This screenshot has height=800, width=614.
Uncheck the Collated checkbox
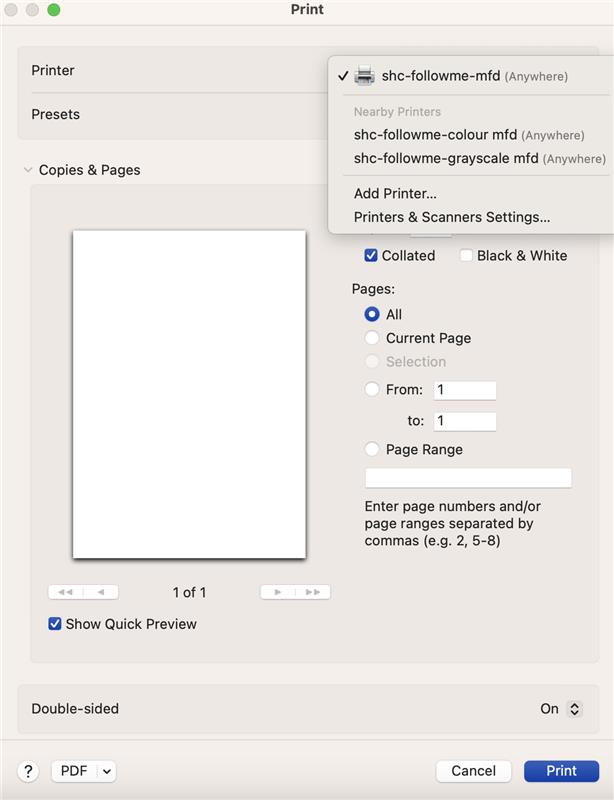point(371,255)
